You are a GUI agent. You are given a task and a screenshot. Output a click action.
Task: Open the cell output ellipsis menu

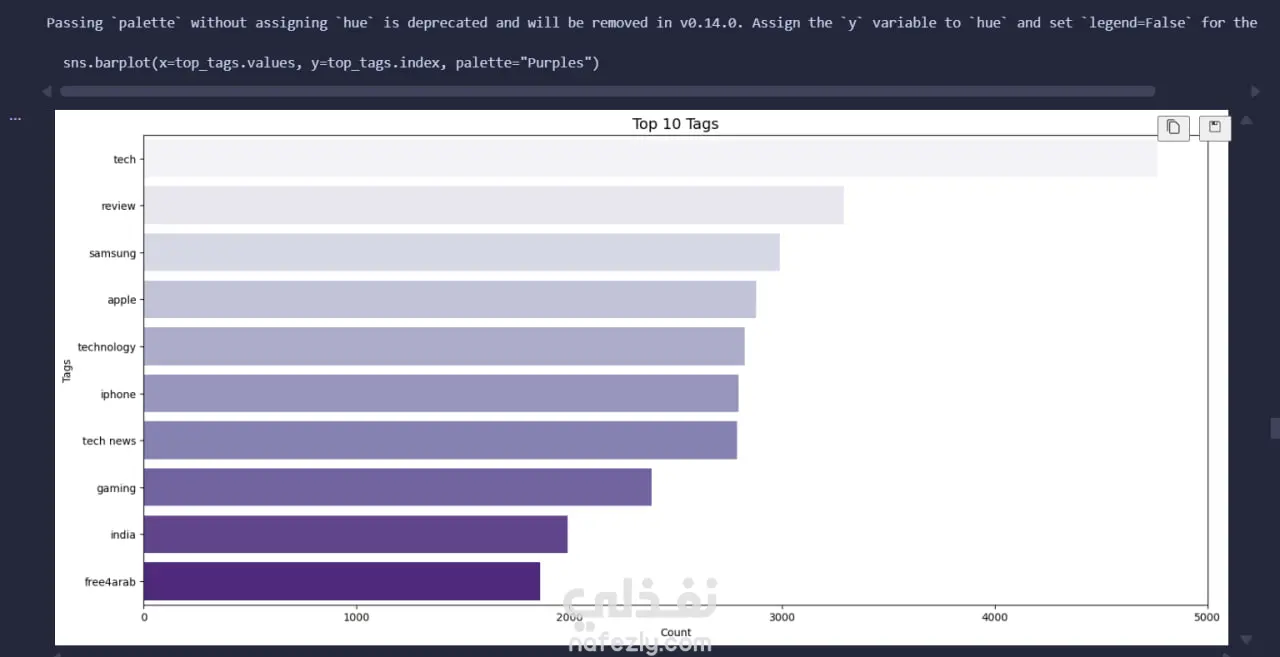(x=15, y=118)
